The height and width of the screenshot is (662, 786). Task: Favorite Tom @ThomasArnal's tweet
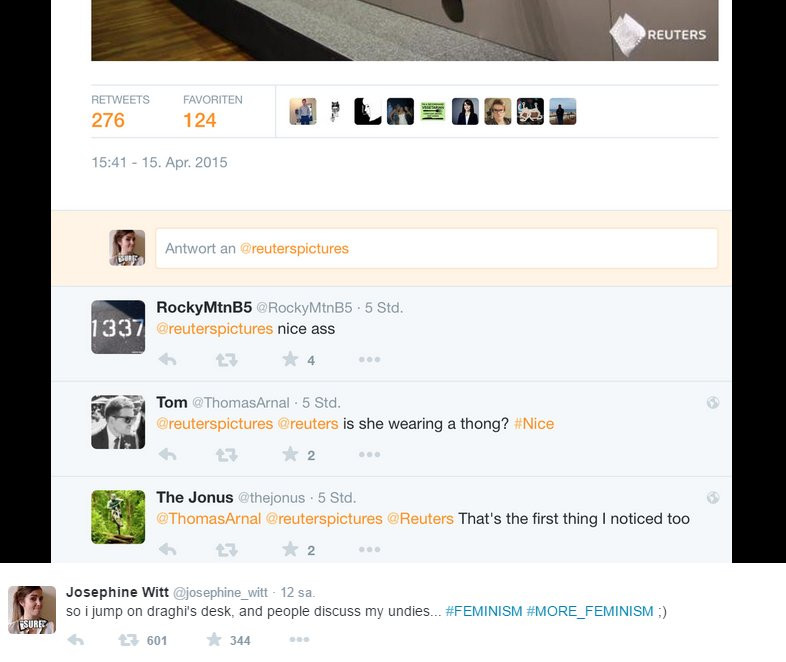(x=290, y=454)
